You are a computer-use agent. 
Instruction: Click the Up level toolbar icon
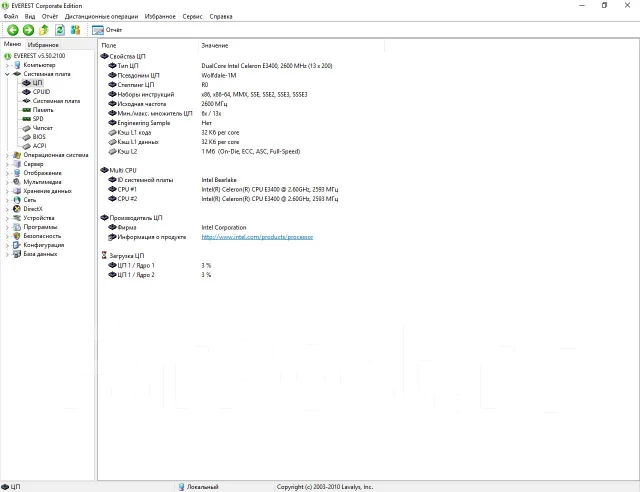(44, 30)
